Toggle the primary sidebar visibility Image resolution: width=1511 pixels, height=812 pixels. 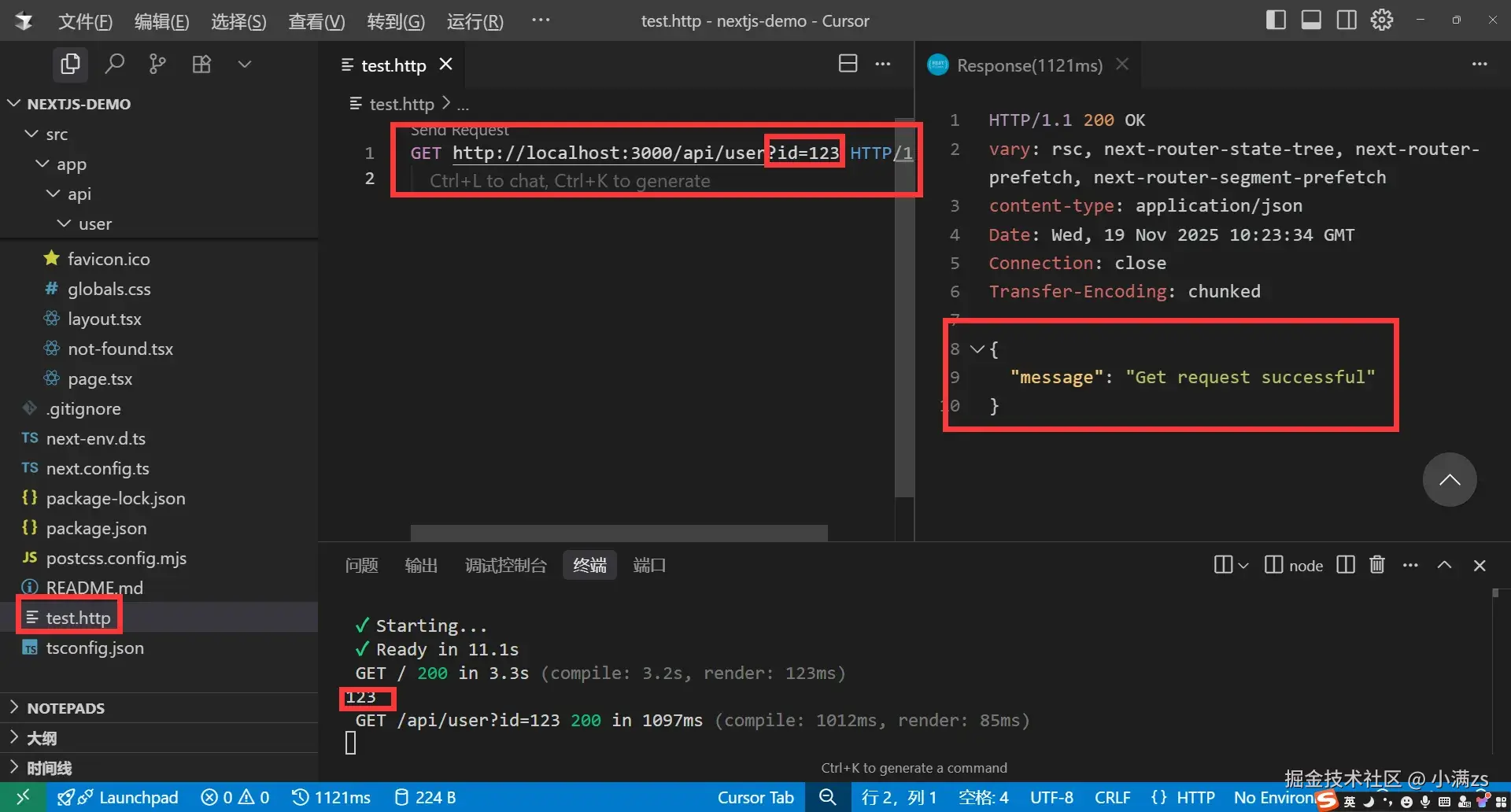pos(1276,20)
